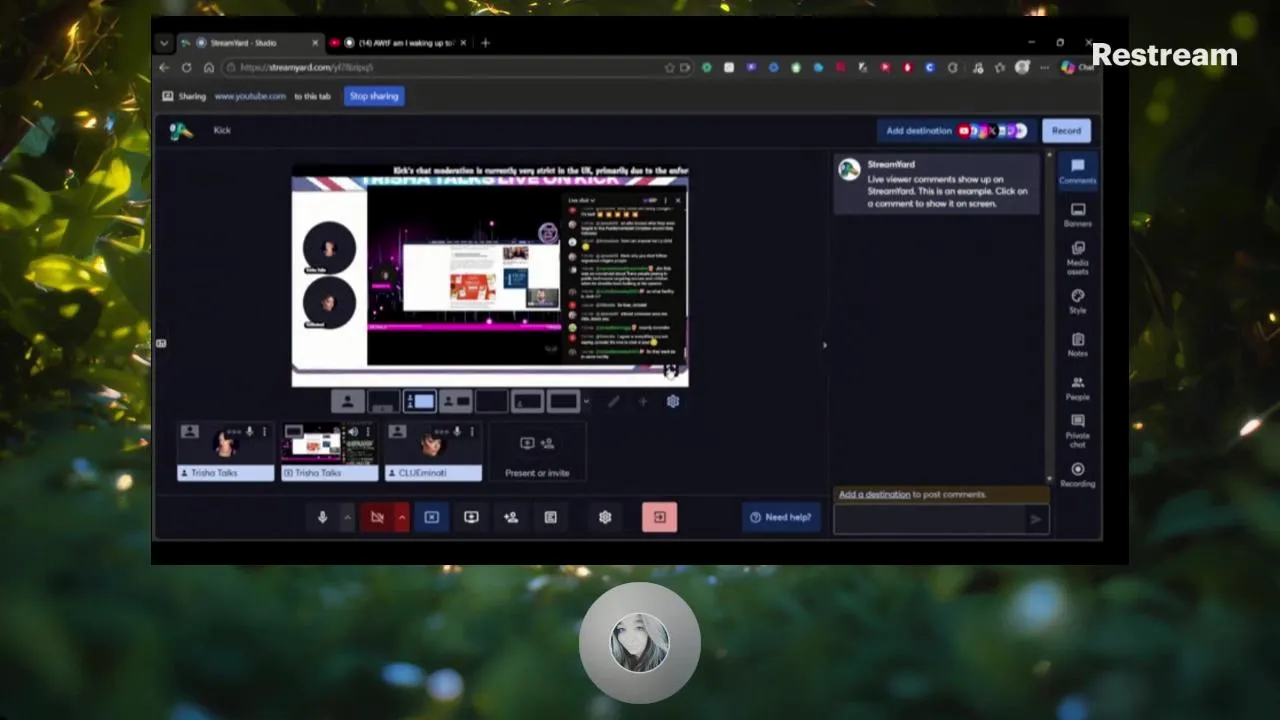This screenshot has width=1280, height=720.
Task: Click the comment input field
Action: 930,519
